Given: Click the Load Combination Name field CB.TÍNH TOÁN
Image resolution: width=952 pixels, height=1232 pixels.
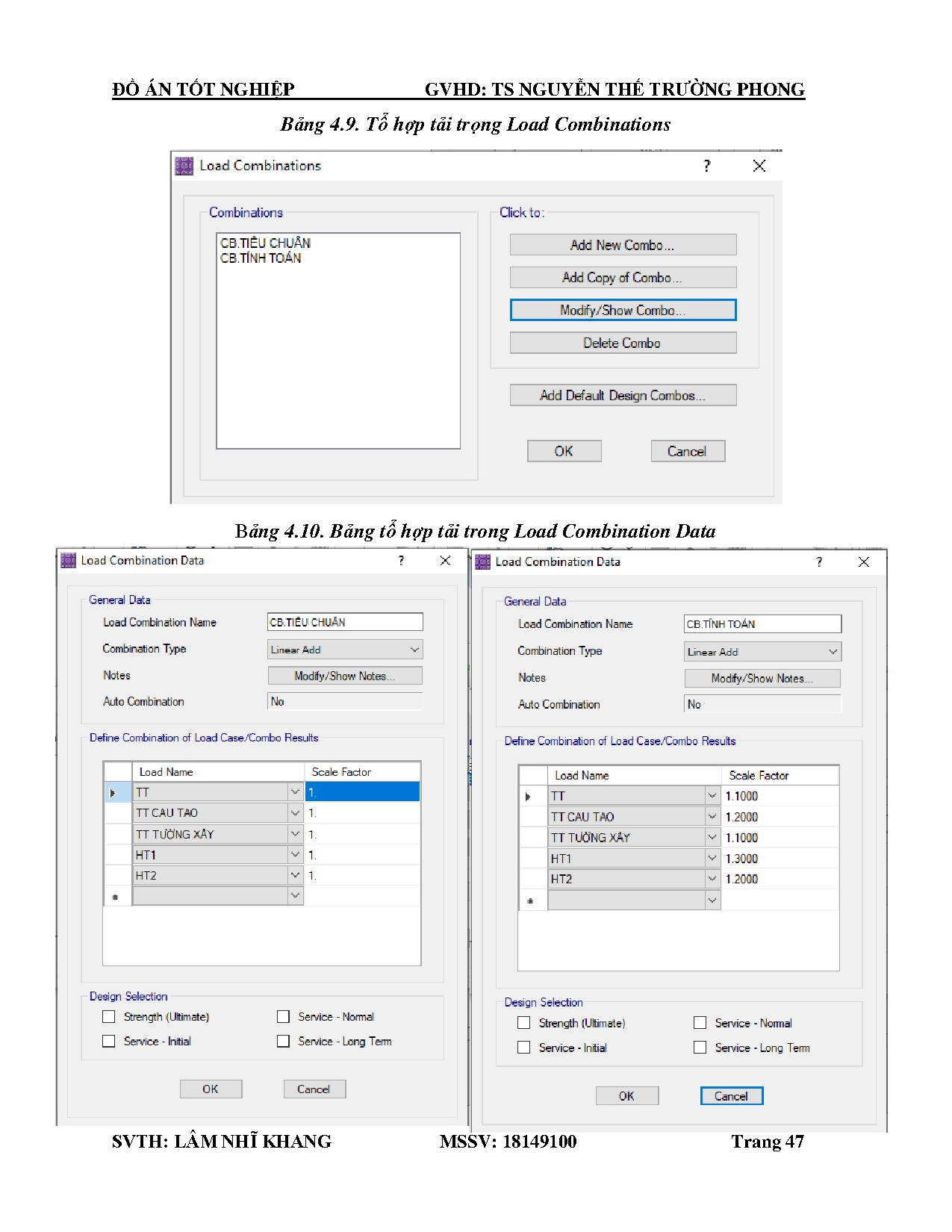Looking at the screenshot, I should (x=762, y=624).
